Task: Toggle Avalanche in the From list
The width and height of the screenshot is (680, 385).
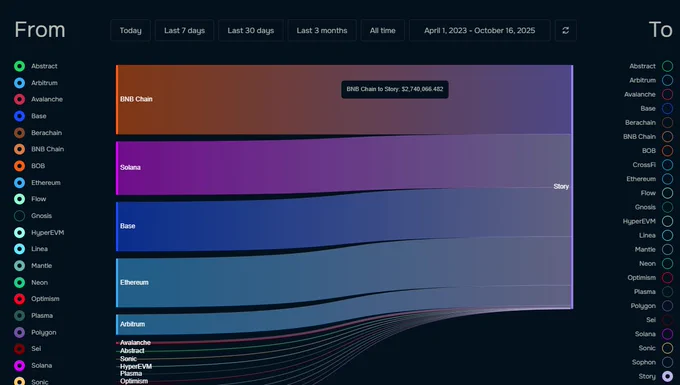Action: (38, 99)
